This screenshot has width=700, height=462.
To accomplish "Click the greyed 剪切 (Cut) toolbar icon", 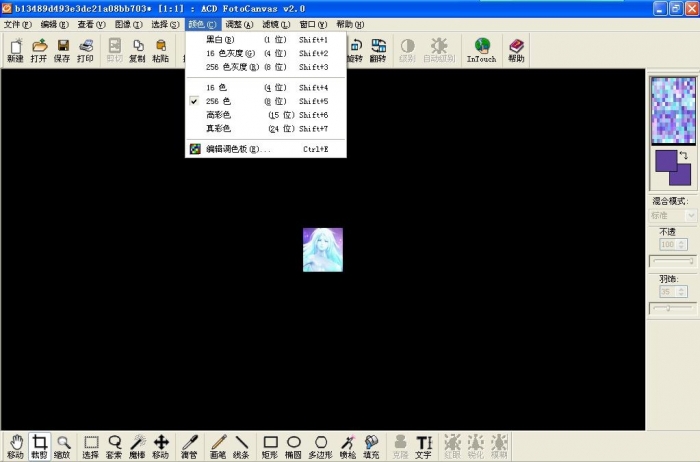I will click(115, 50).
